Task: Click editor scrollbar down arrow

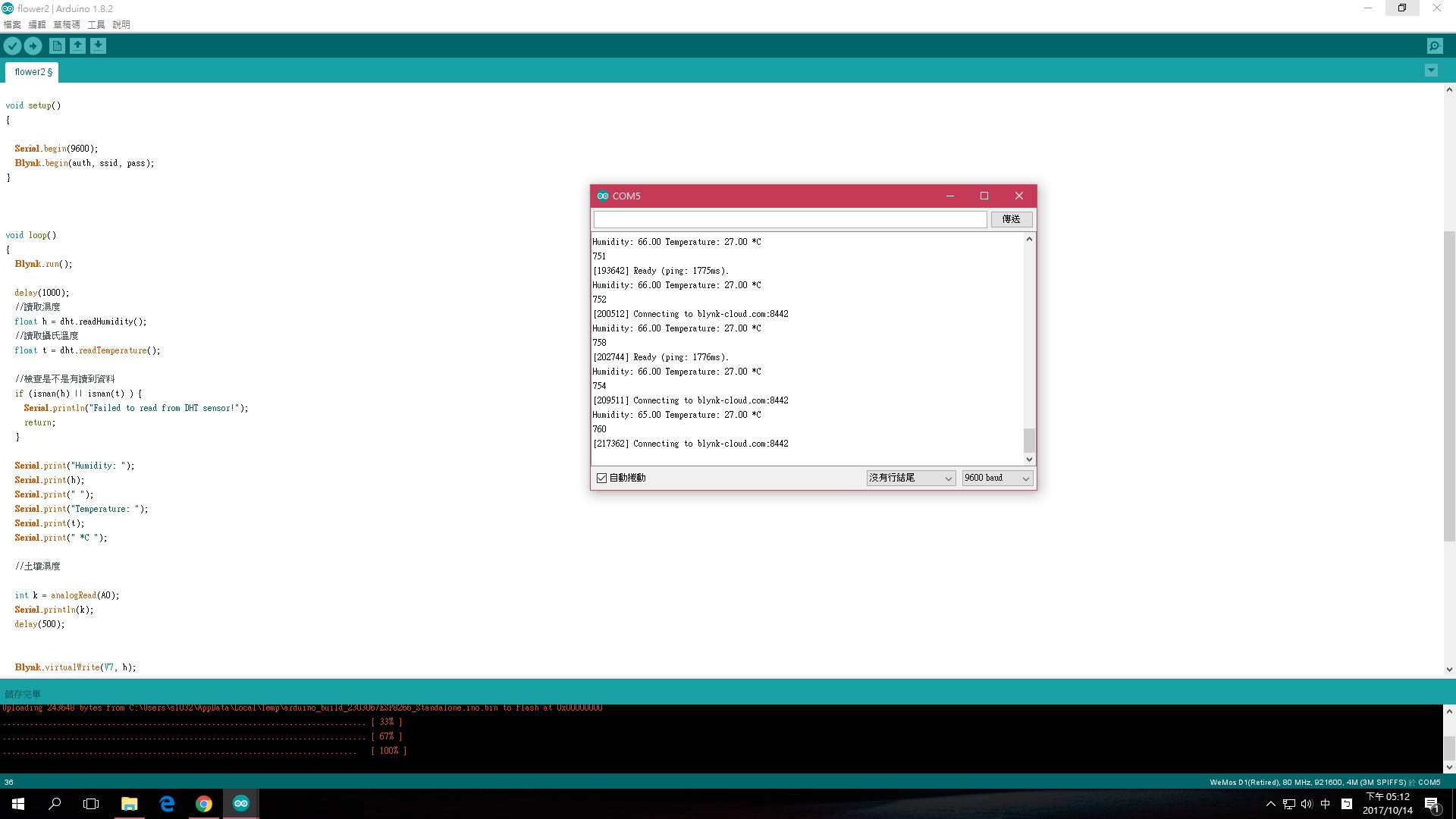Action: [x=1449, y=670]
